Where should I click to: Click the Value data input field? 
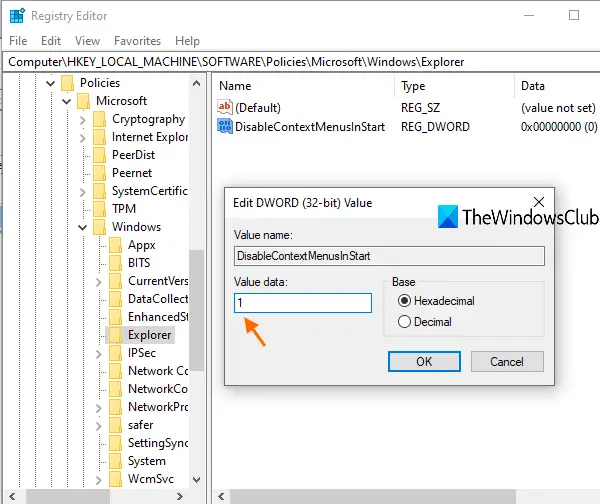[303, 303]
